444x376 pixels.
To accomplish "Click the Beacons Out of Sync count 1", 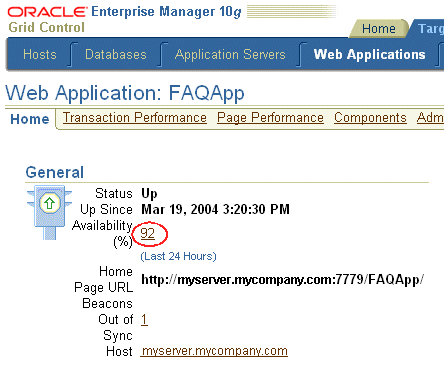I will pyautogui.click(x=144, y=319).
